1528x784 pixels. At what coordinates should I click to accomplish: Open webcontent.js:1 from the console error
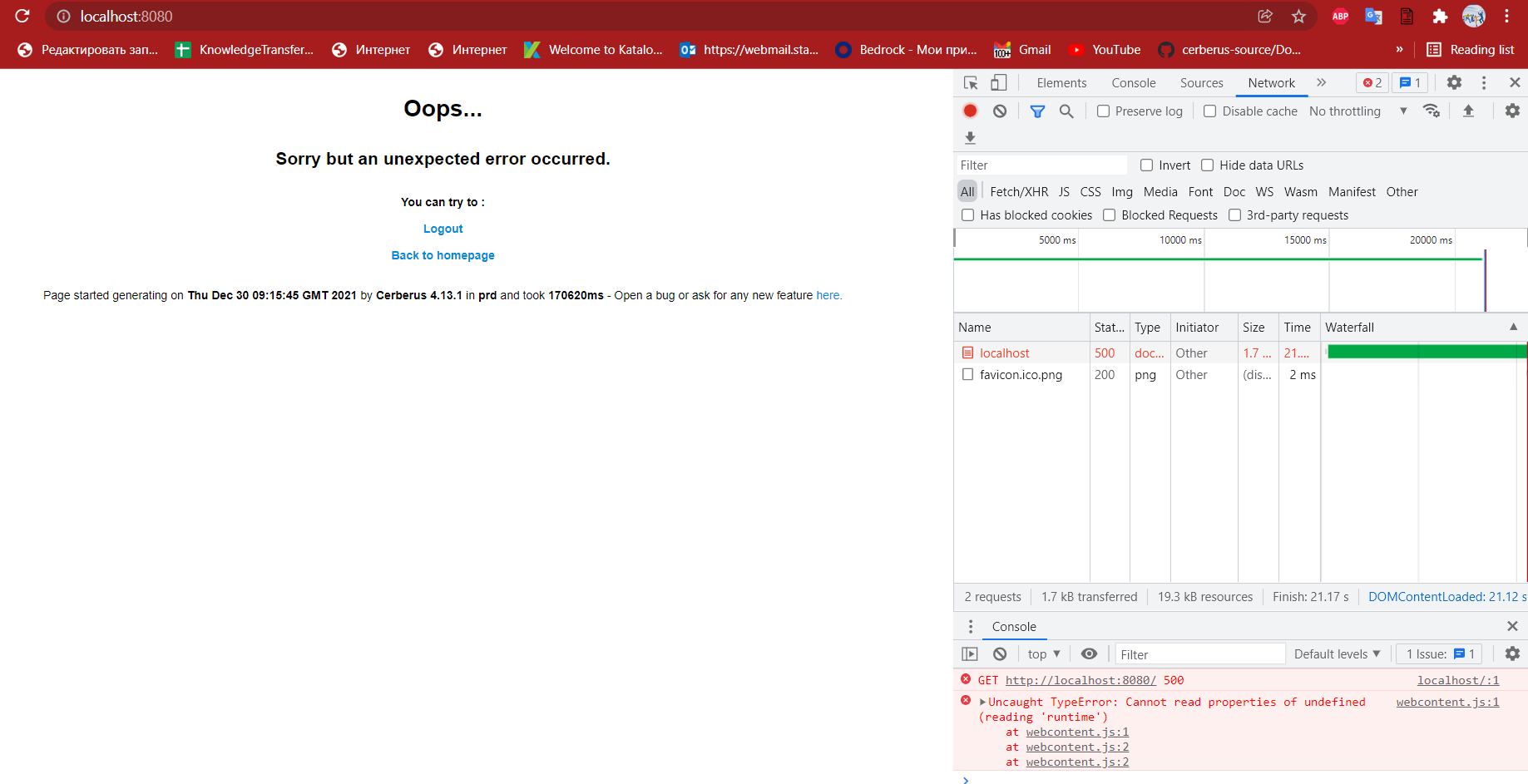1447,702
